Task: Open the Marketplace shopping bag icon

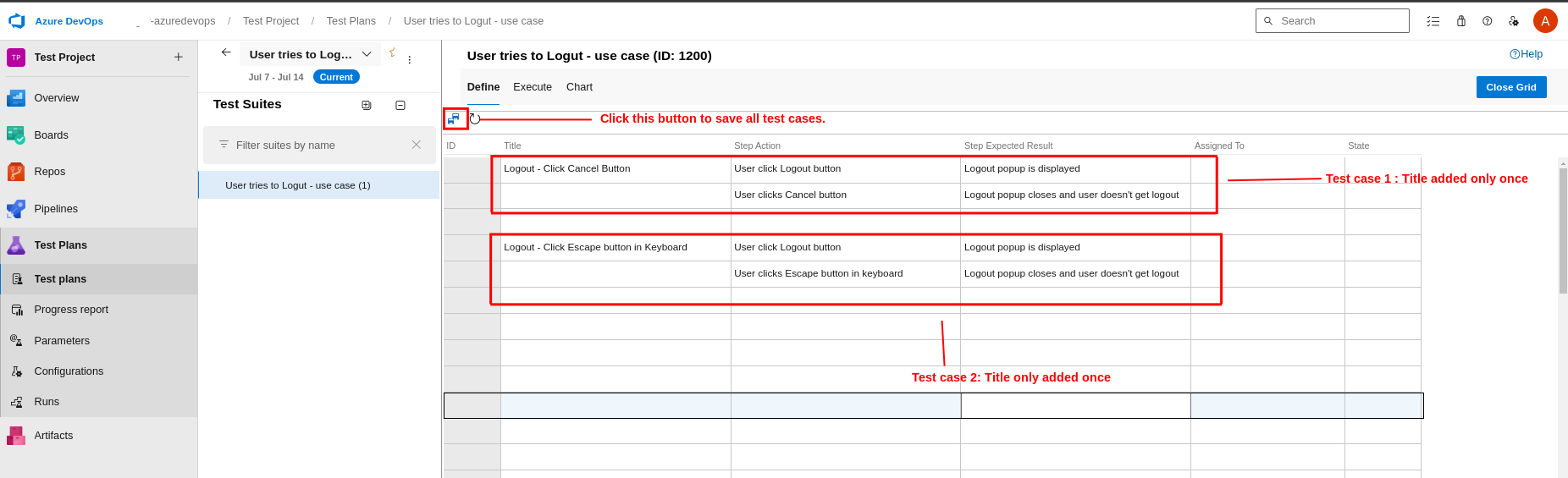Action: click(1460, 21)
